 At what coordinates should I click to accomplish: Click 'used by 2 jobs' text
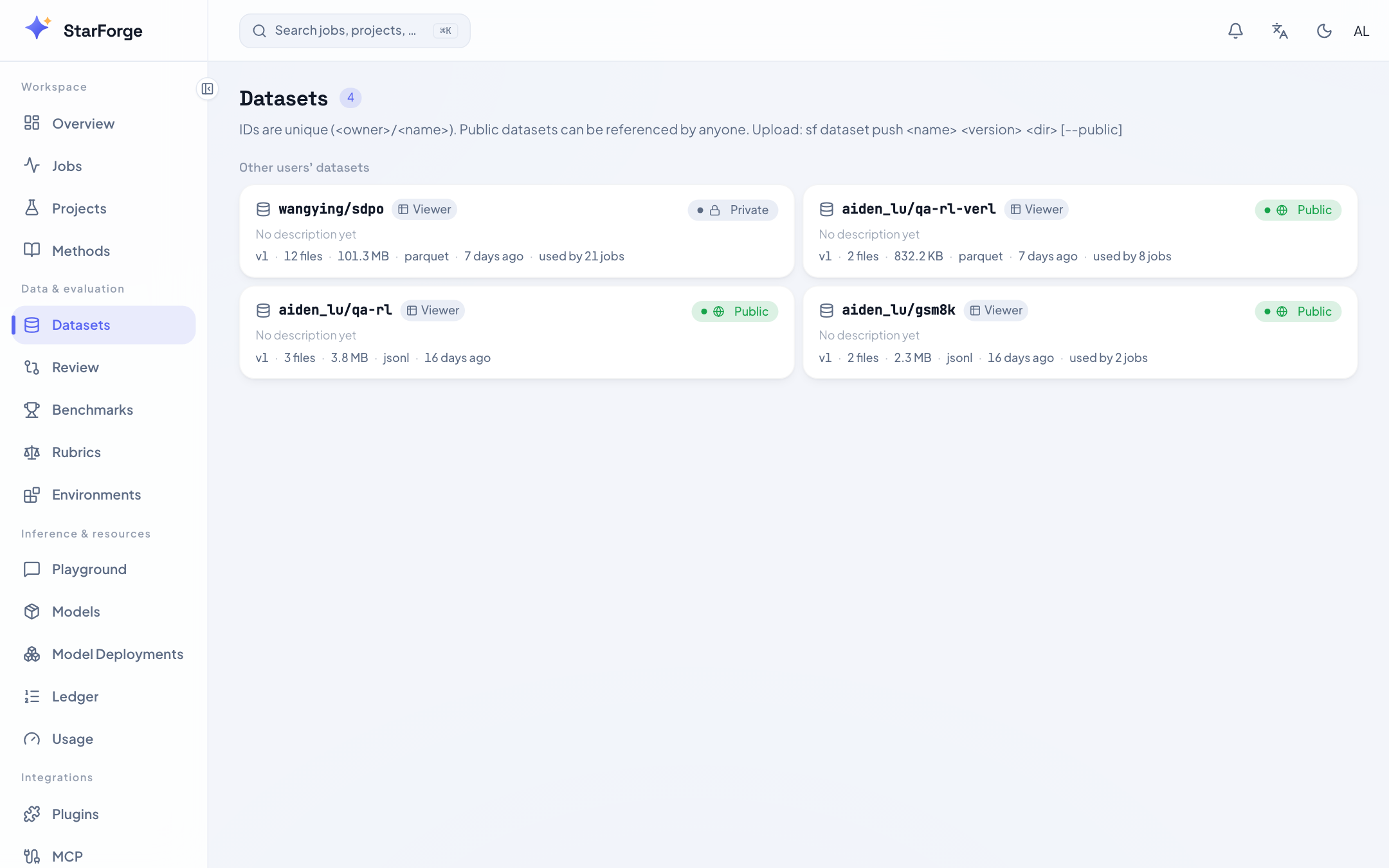click(x=1109, y=358)
